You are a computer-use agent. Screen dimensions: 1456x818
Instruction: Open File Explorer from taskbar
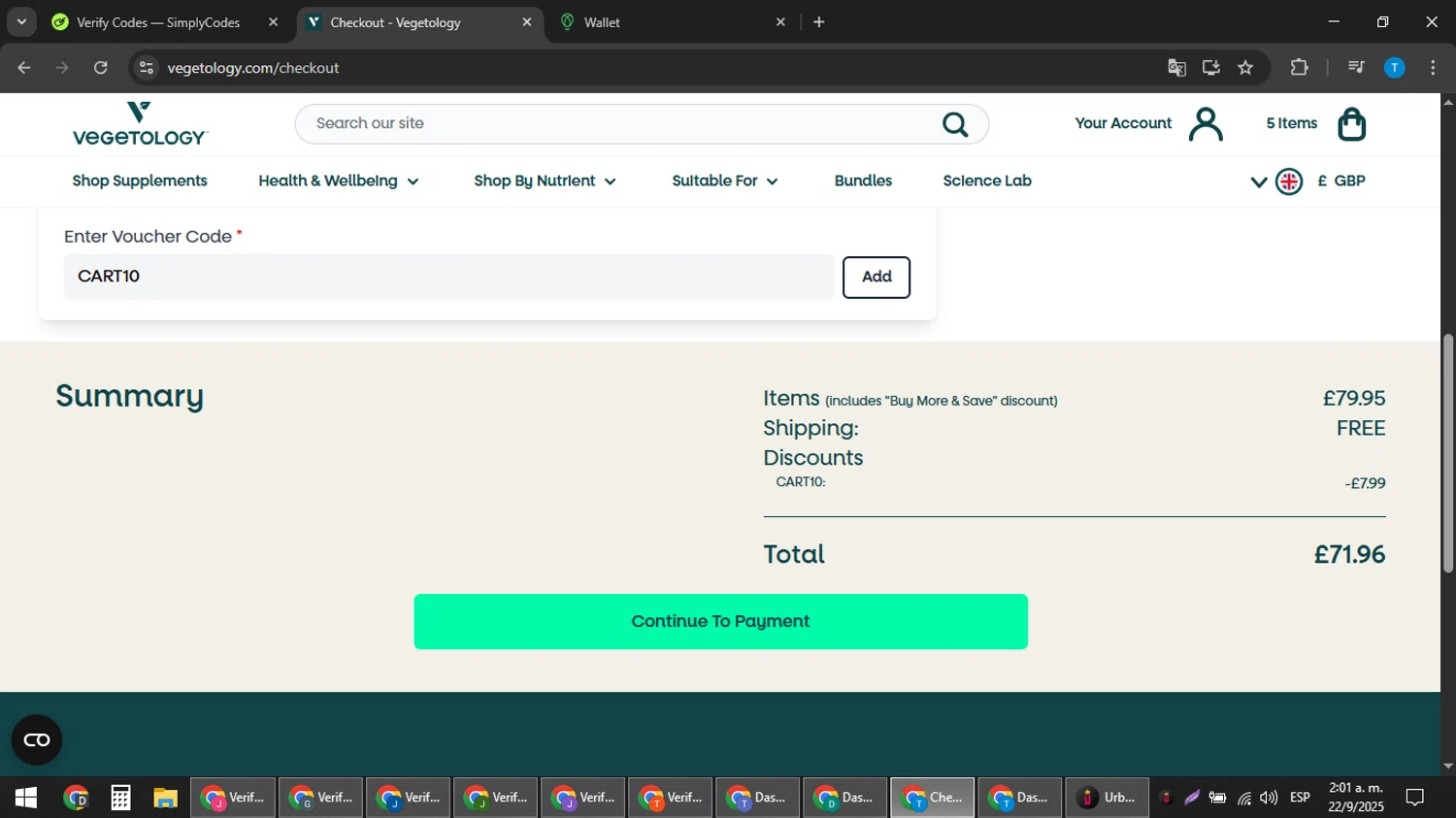tap(165, 798)
